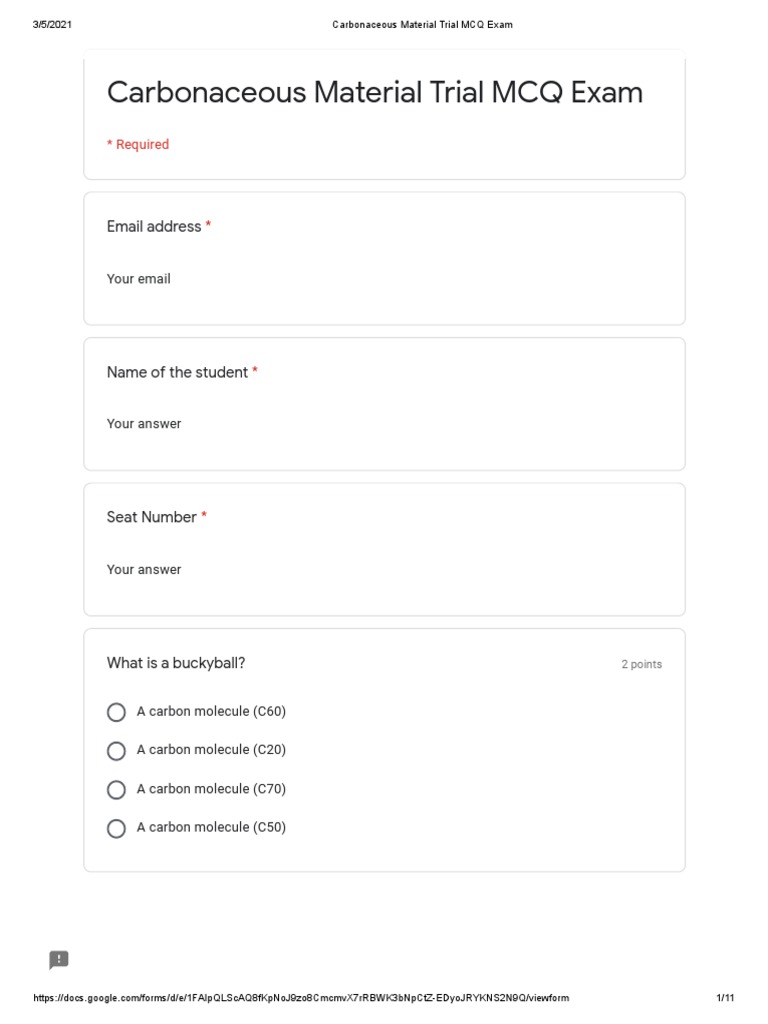Viewport: 768px width, 1024px height.
Task: Click the 'Name of the student' label
Action: [x=177, y=372]
